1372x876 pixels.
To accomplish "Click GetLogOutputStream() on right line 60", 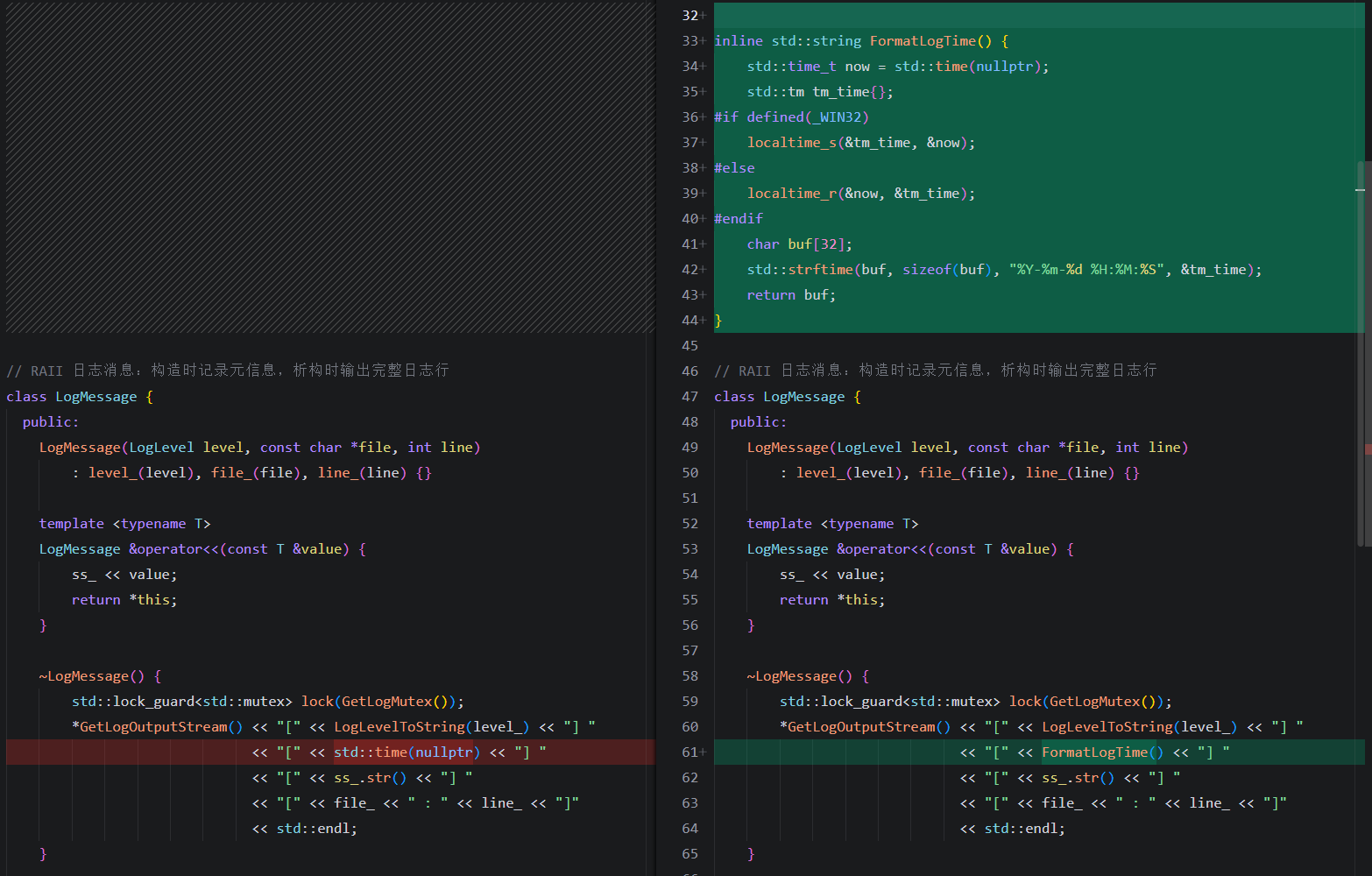I will [x=869, y=727].
